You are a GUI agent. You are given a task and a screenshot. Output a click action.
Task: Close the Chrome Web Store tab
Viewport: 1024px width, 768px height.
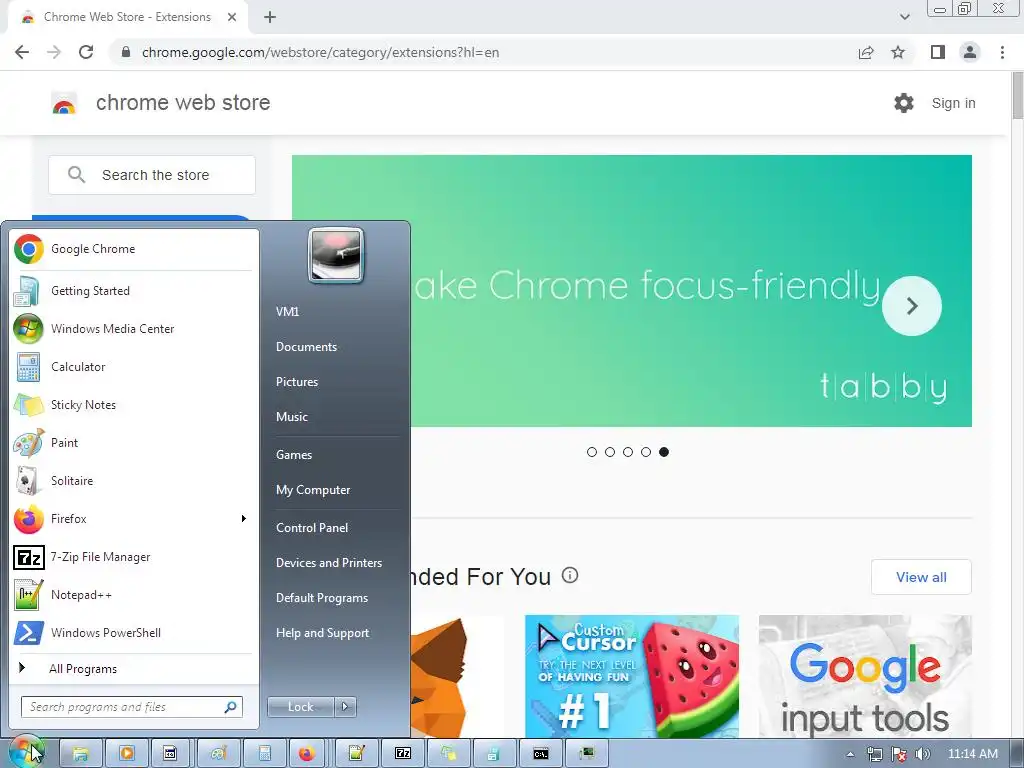click(x=232, y=17)
